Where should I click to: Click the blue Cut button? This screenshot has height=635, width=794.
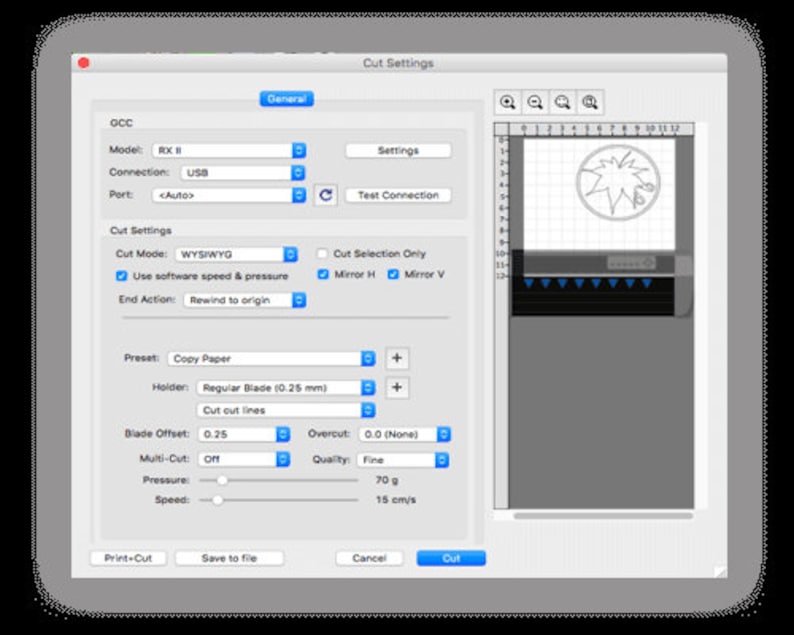tap(451, 558)
